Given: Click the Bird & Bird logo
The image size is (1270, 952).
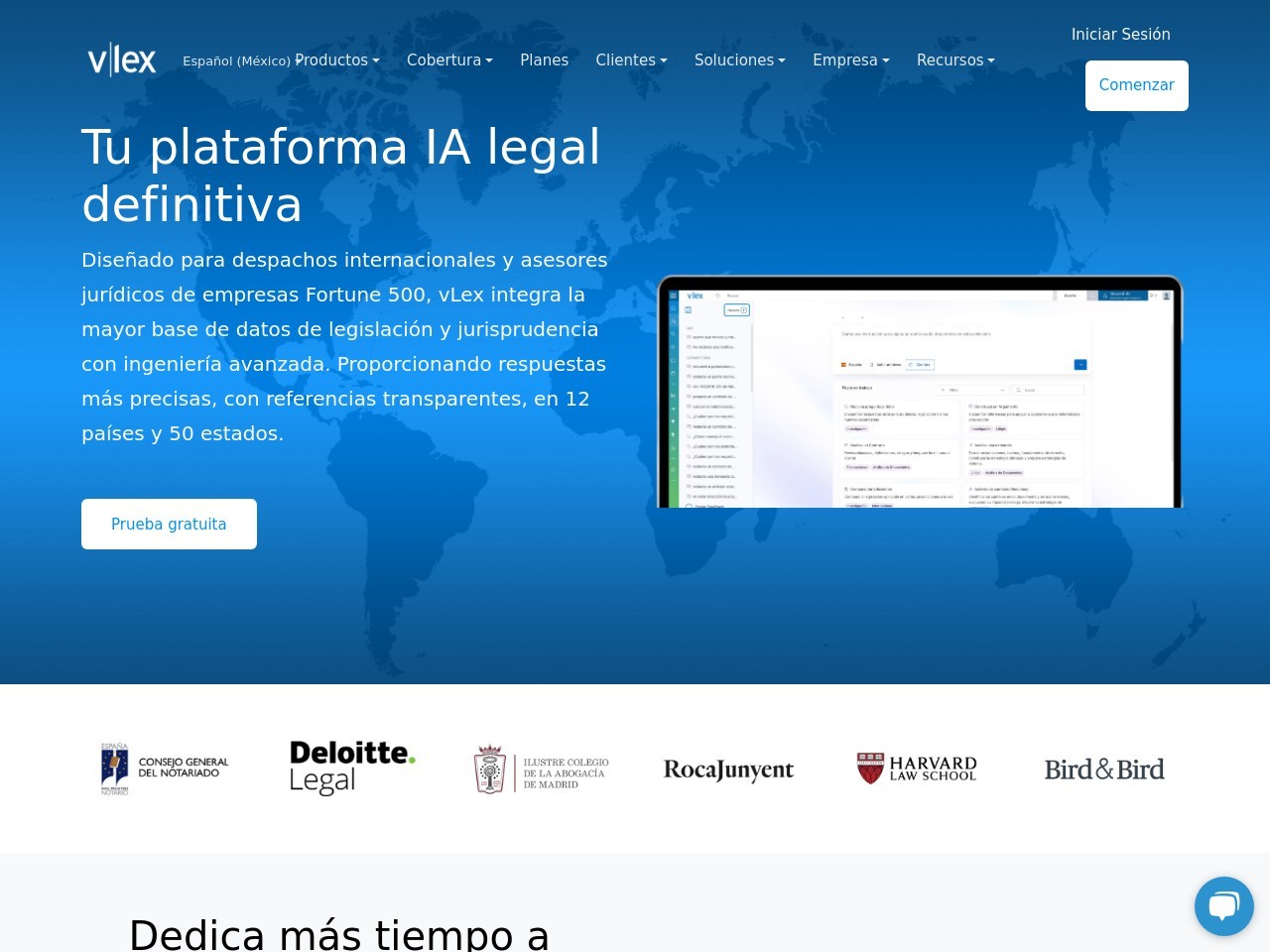Looking at the screenshot, I should (1104, 770).
